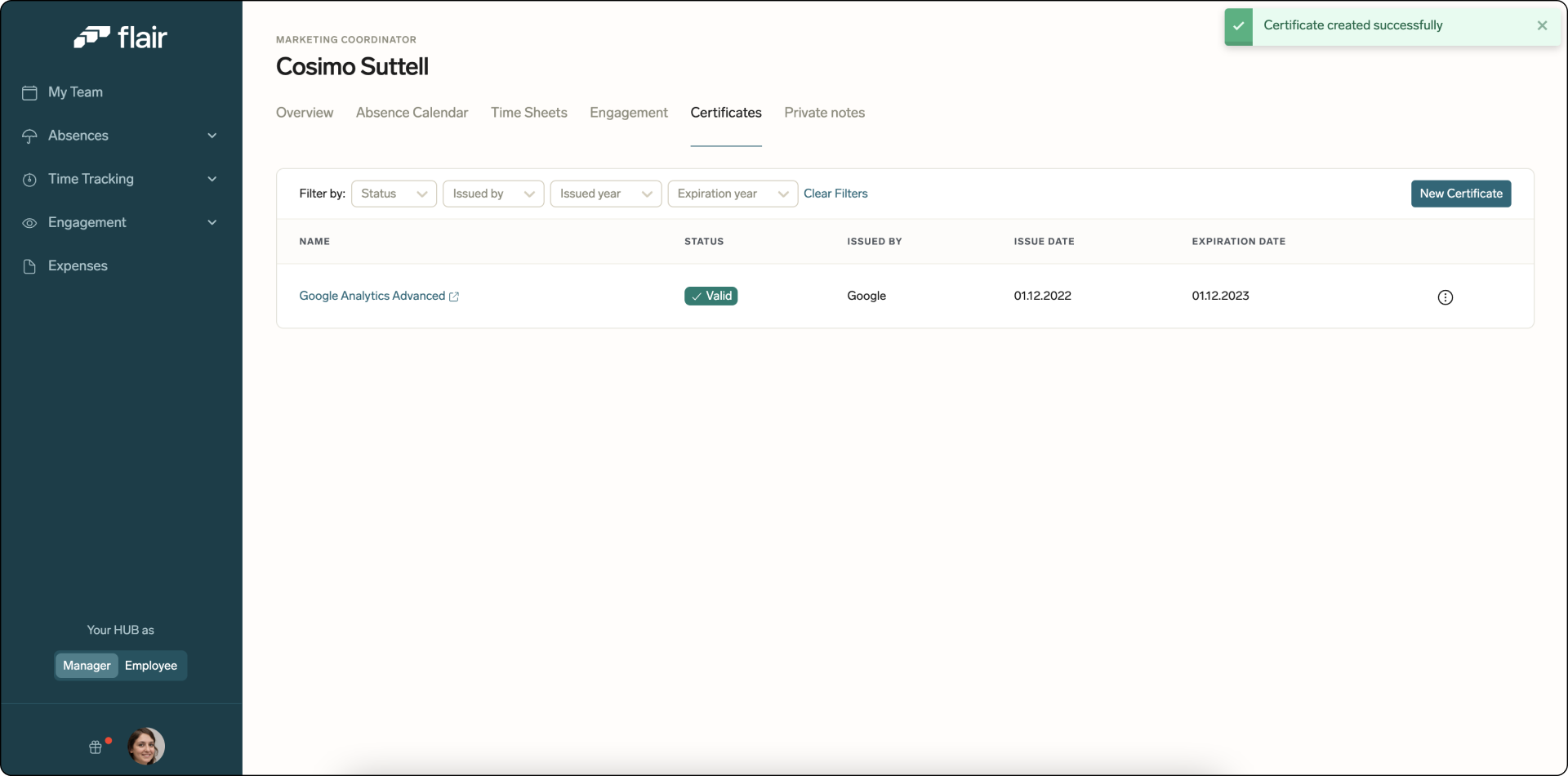
Task: Dismiss the certificate success toast
Action: coord(1543,25)
